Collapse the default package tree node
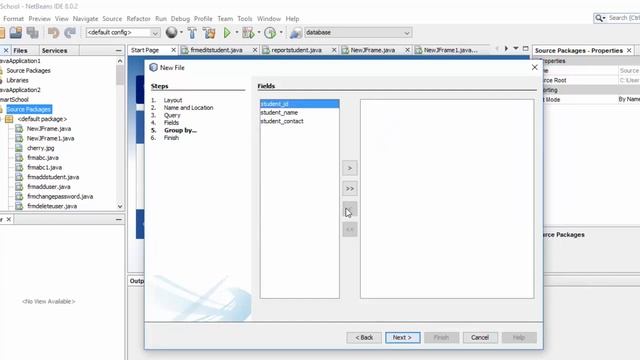 (x=1, y=119)
